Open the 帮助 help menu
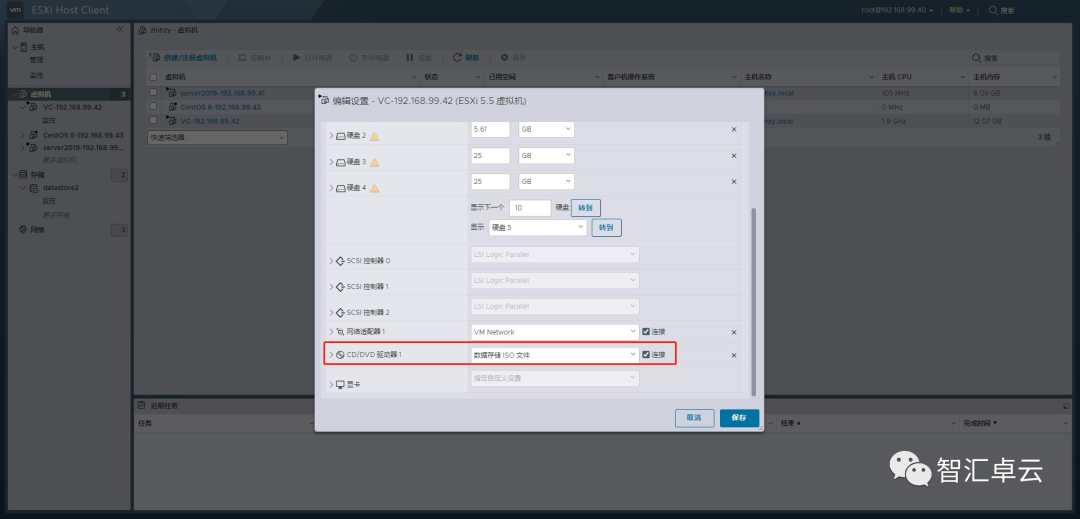 [959, 10]
